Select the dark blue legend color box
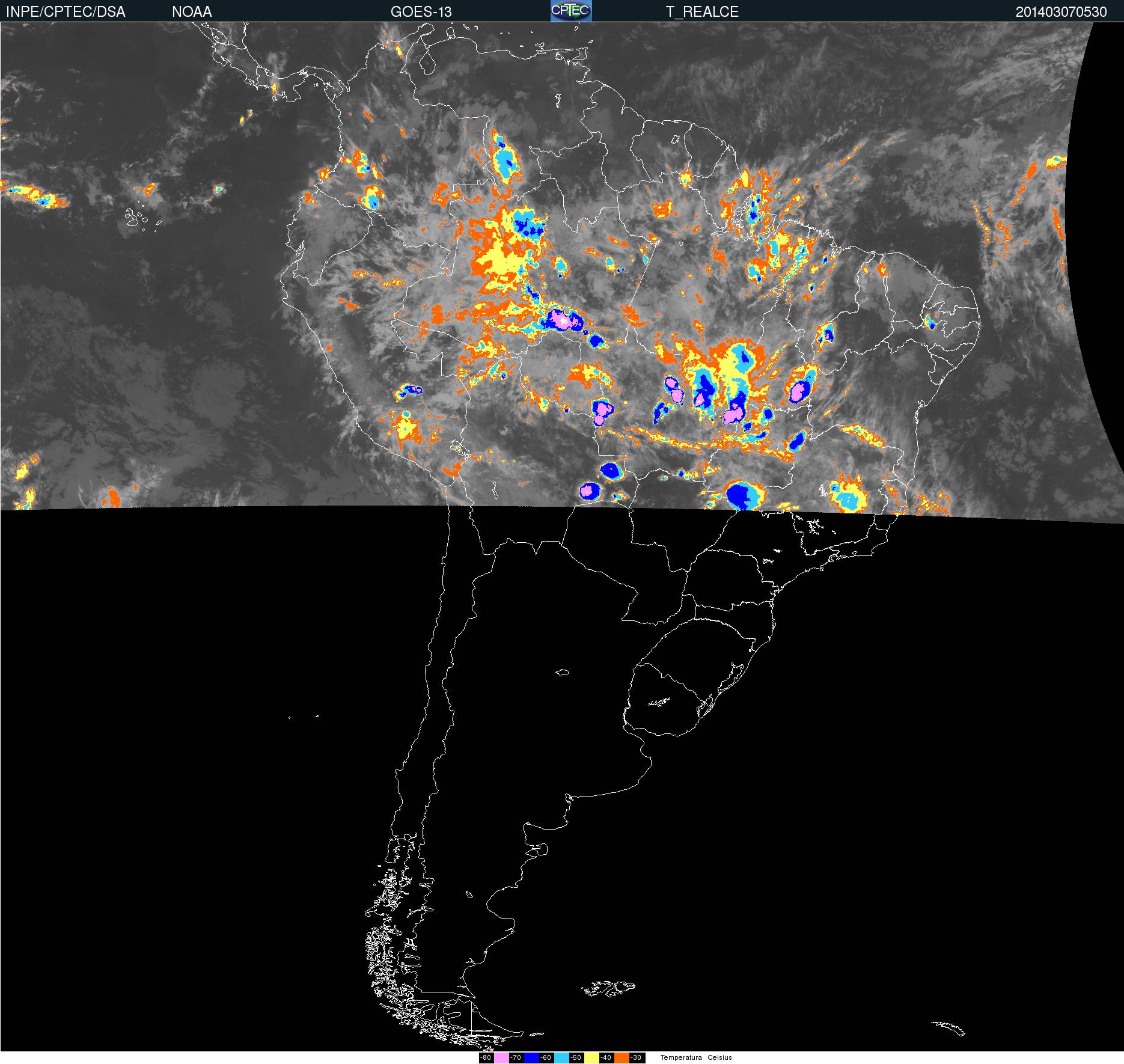The width and height of the screenshot is (1124, 1064). coord(531,1057)
